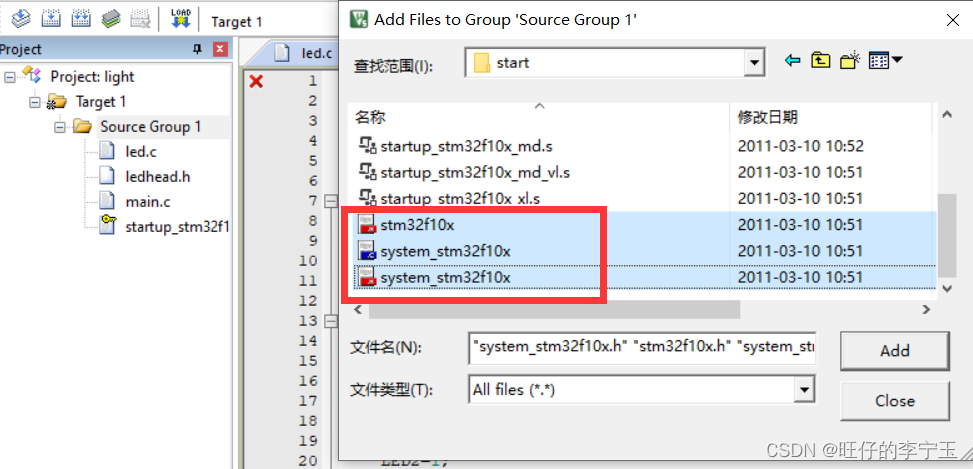
Task: Click the date 2011-03-10 10:52
Action: [800, 146]
